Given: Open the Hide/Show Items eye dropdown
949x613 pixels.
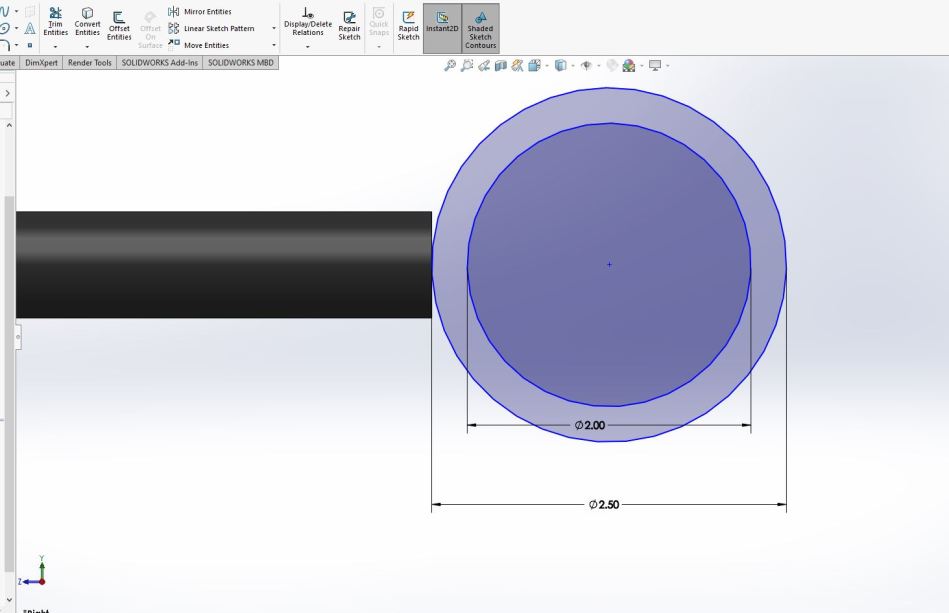Looking at the screenshot, I should pos(586,66).
